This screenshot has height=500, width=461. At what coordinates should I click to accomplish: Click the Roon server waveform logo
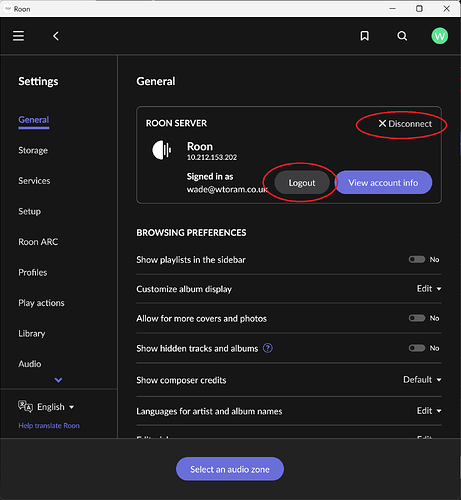click(x=162, y=150)
